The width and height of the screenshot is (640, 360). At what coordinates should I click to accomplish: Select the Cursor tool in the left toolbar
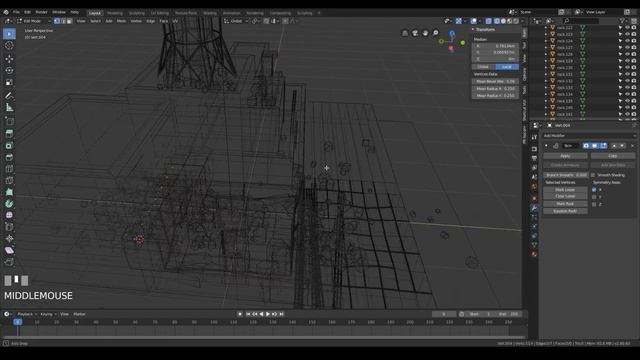pos(9,46)
